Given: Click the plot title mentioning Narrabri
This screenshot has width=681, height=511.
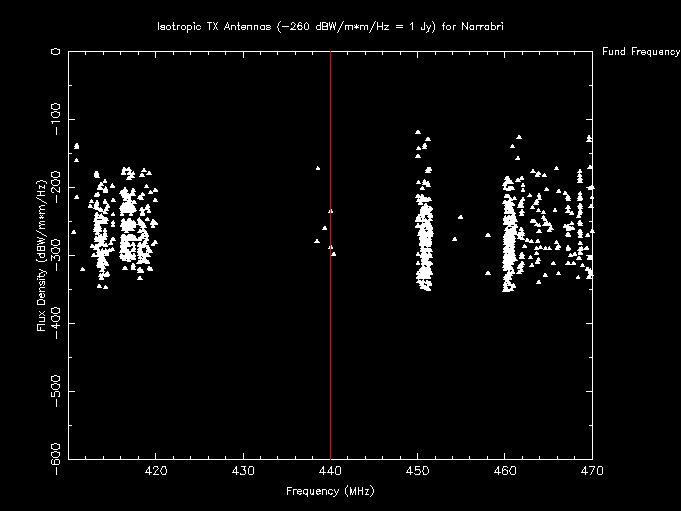Looking at the screenshot, I should 330,27.
